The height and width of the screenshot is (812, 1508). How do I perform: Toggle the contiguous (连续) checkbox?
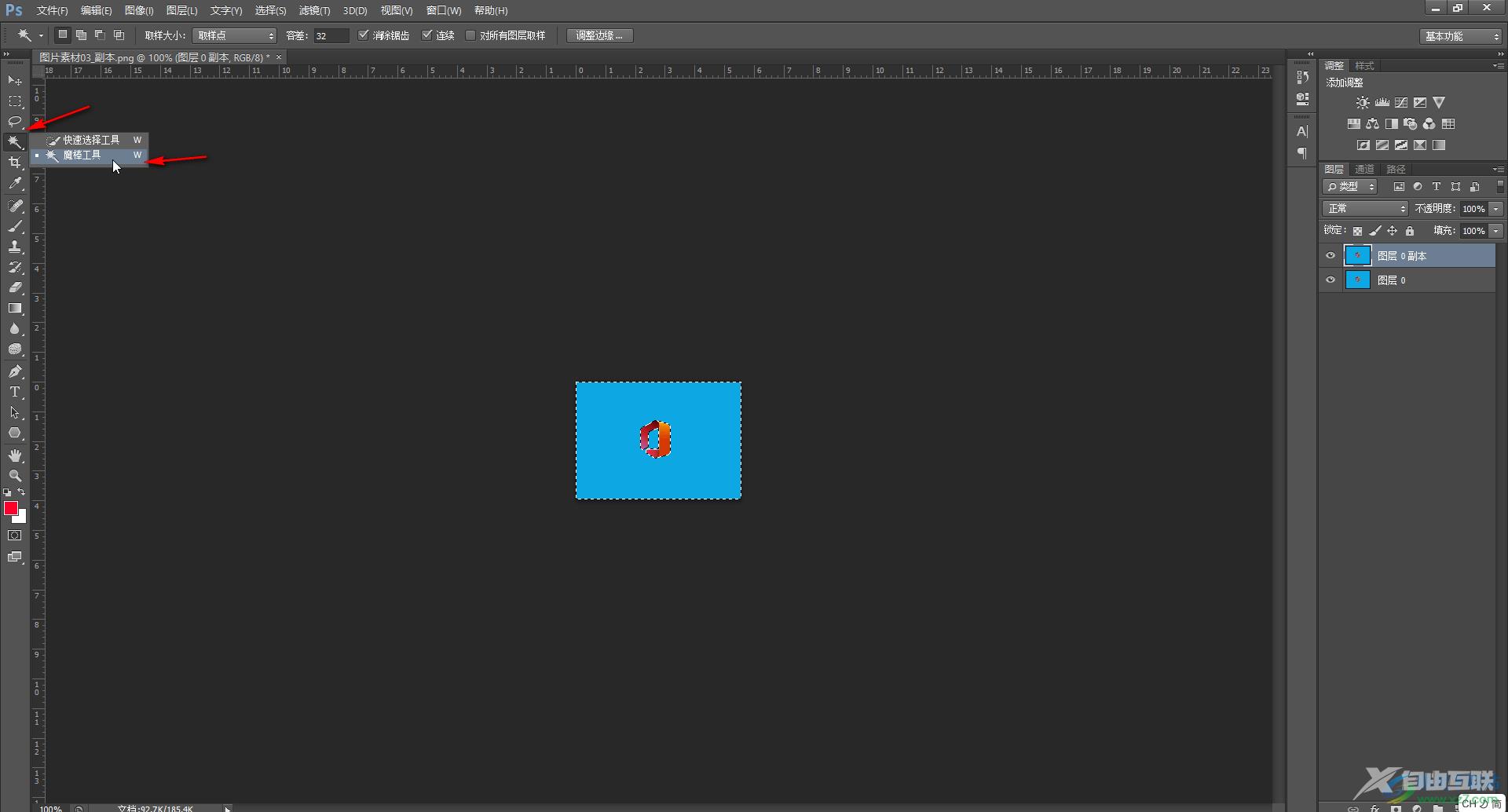pyautogui.click(x=427, y=35)
